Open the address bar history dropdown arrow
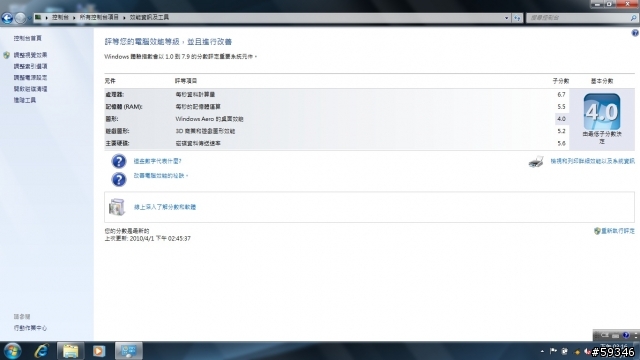 coord(507,18)
